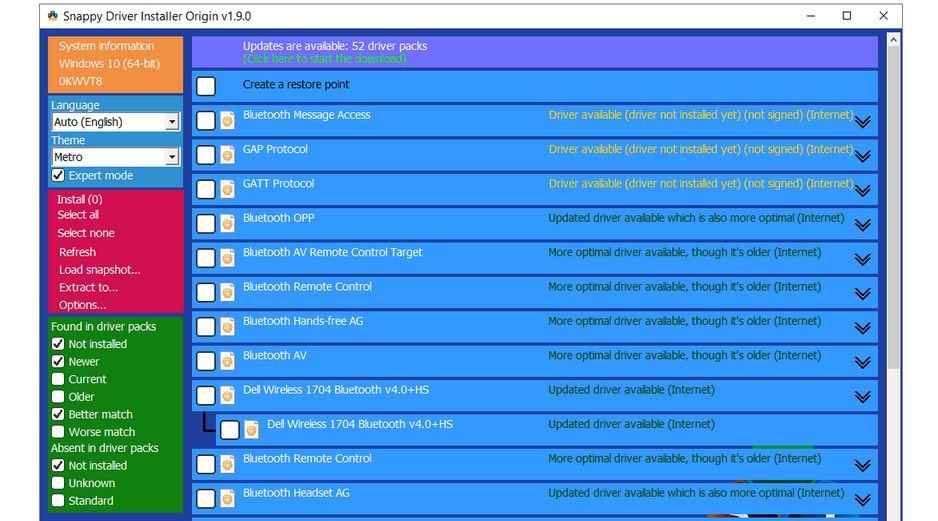938x521 pixels.
Task: Enable the Standard filter checkbox
Action: pyautogui.click(x=58, y=501)
